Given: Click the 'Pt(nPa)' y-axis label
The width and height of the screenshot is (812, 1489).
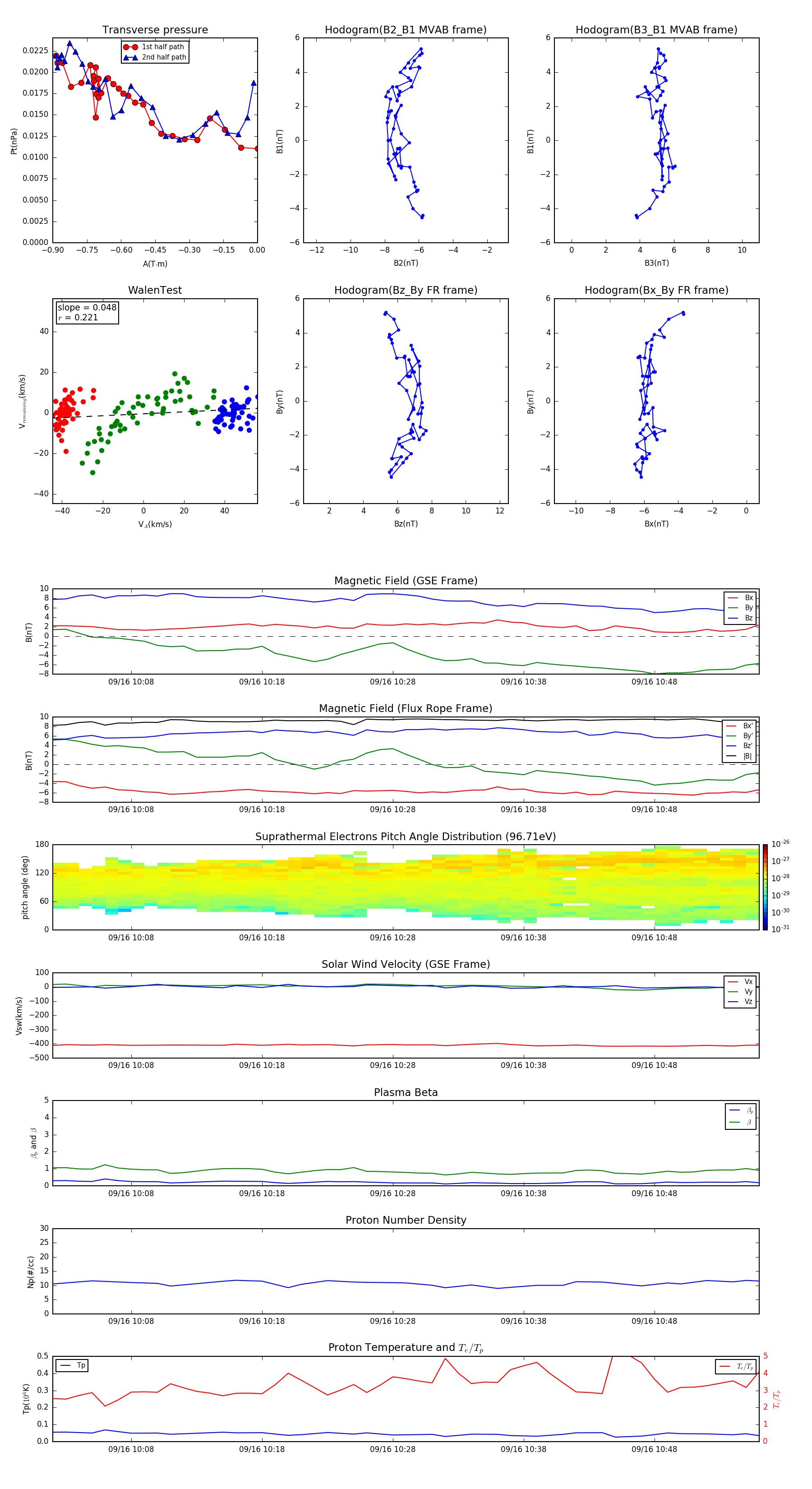Looking at the screenshot, I should pyautogui.click(x=14, y=141).
